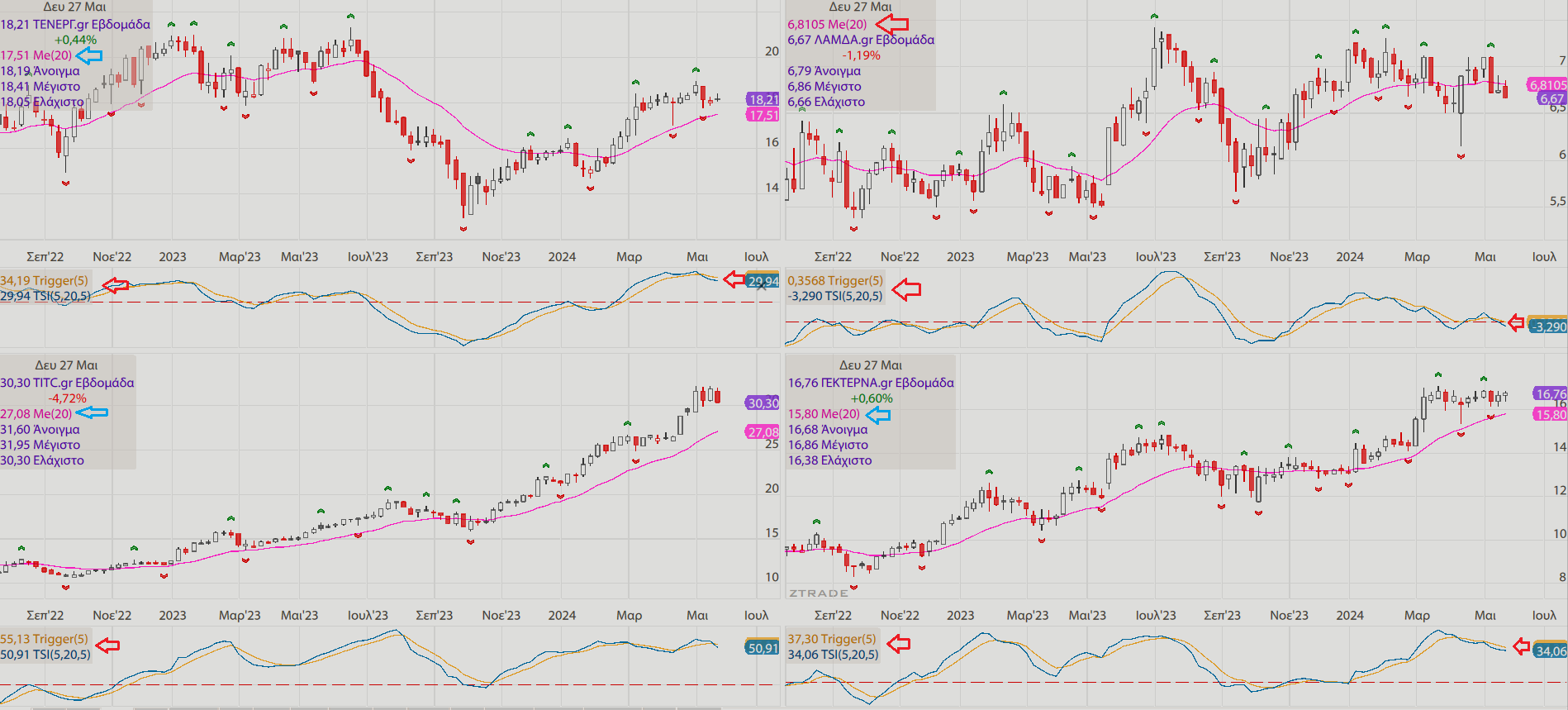Image resolution: width=1568 pixels, height=710 pixels.
Task: Click the magenta 6,8105 axis tag
Action: (x=1547, y=84)
